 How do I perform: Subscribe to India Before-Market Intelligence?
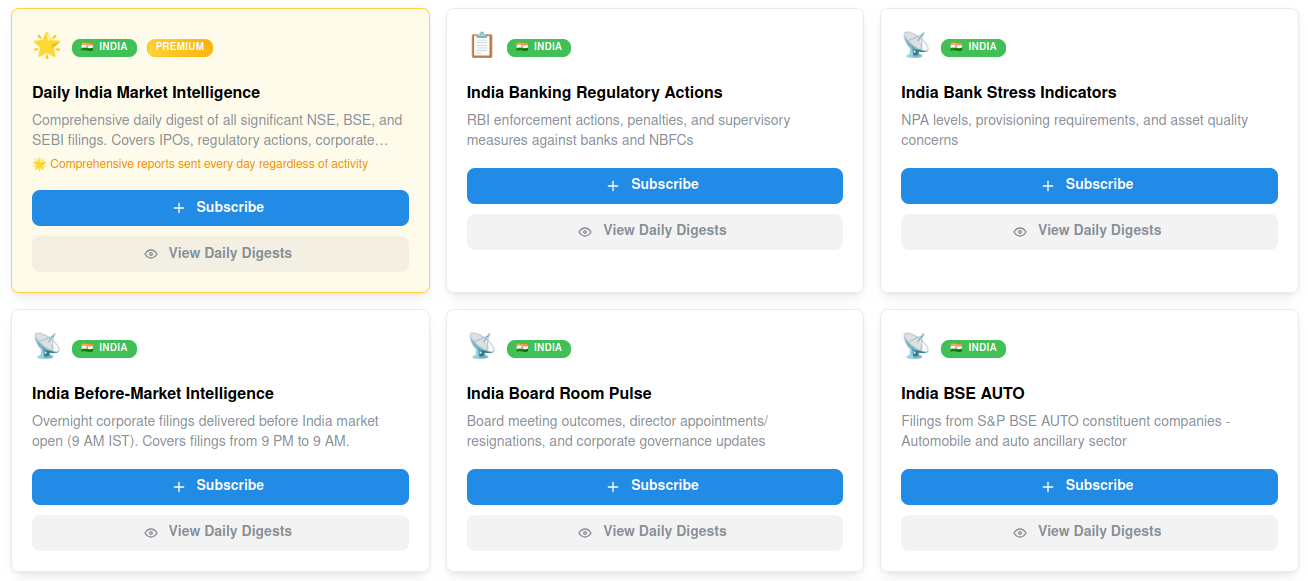click(x=220, y=486)
